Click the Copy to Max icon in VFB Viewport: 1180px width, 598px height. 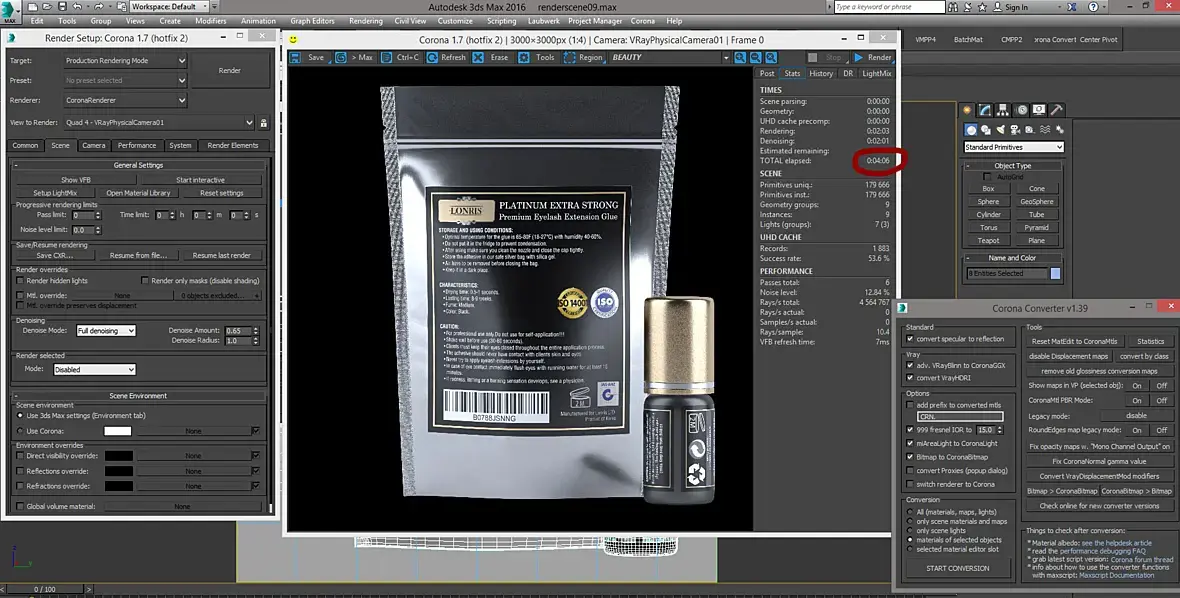click(341, 57)
